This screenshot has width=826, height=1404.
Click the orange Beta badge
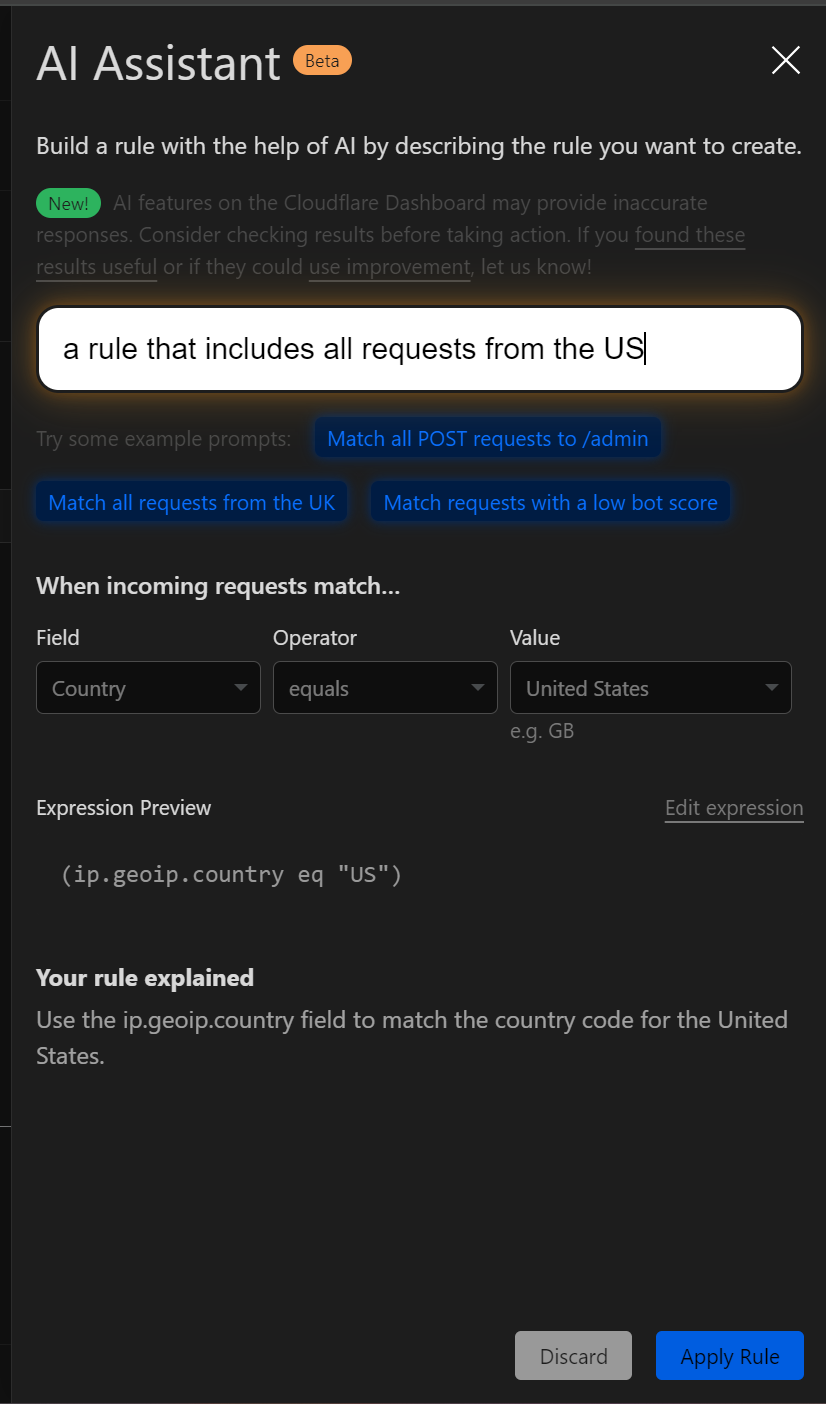pos(322,61)
